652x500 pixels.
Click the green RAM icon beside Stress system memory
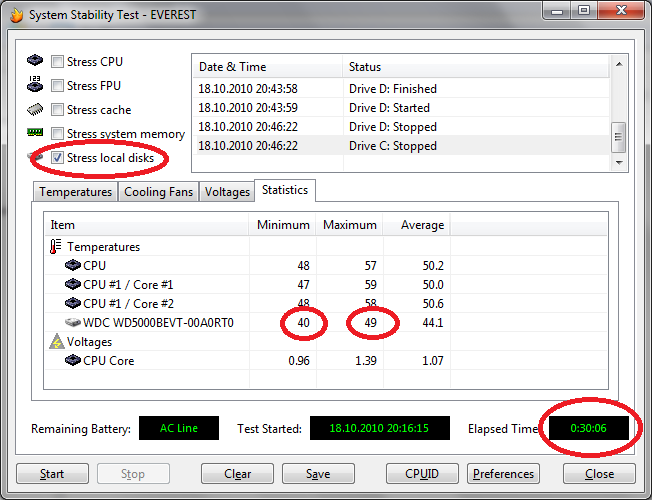pos(35,132)
